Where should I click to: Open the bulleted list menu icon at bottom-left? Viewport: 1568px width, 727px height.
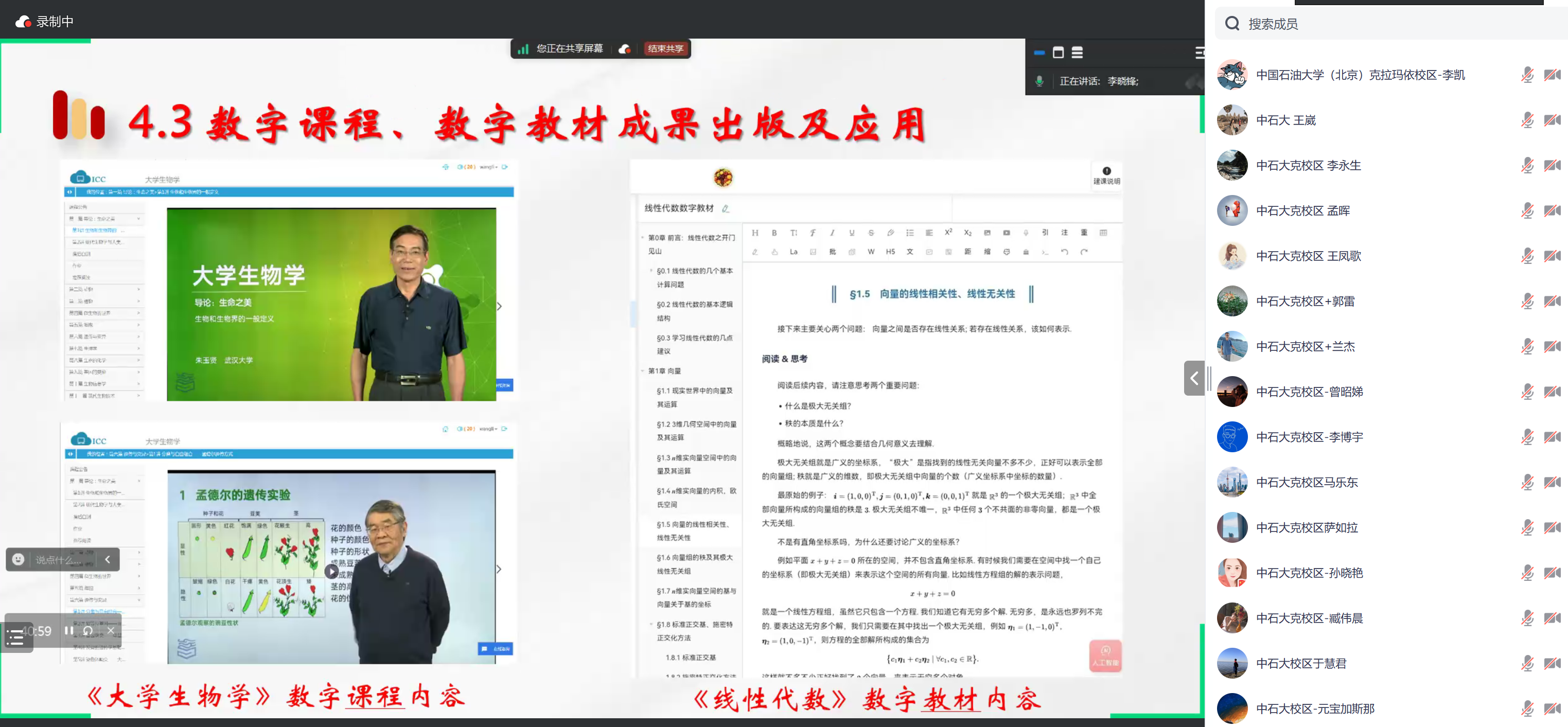pos(14,637)
